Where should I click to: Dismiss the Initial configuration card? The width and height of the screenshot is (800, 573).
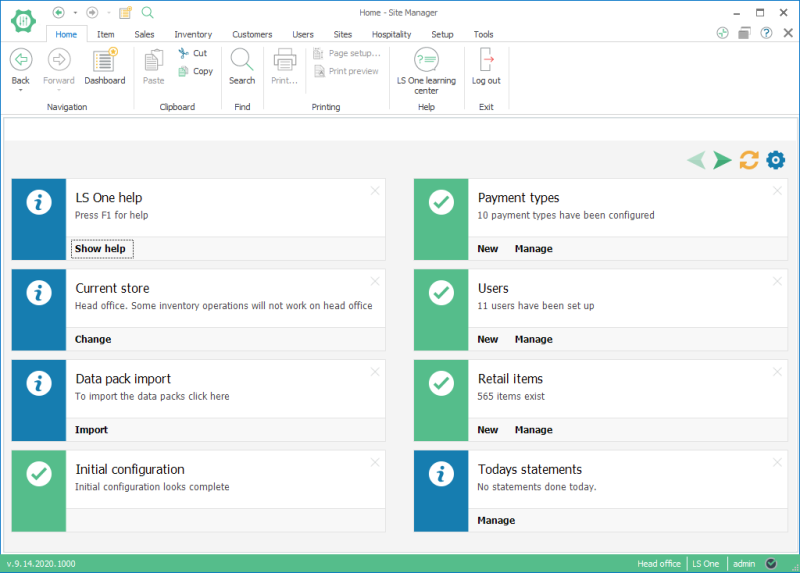point(375,462)
